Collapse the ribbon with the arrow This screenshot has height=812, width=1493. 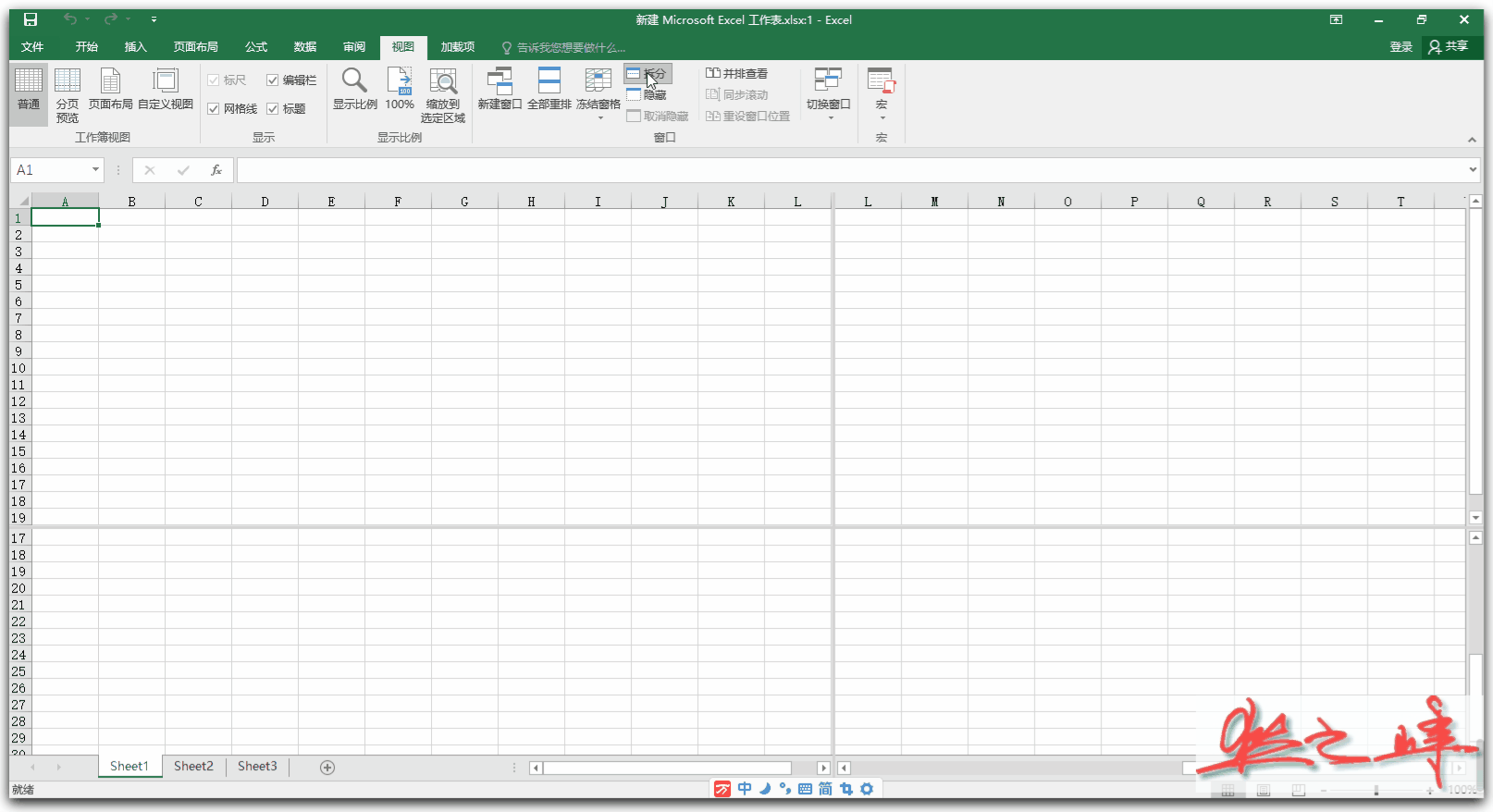(x=1472, y=140)
